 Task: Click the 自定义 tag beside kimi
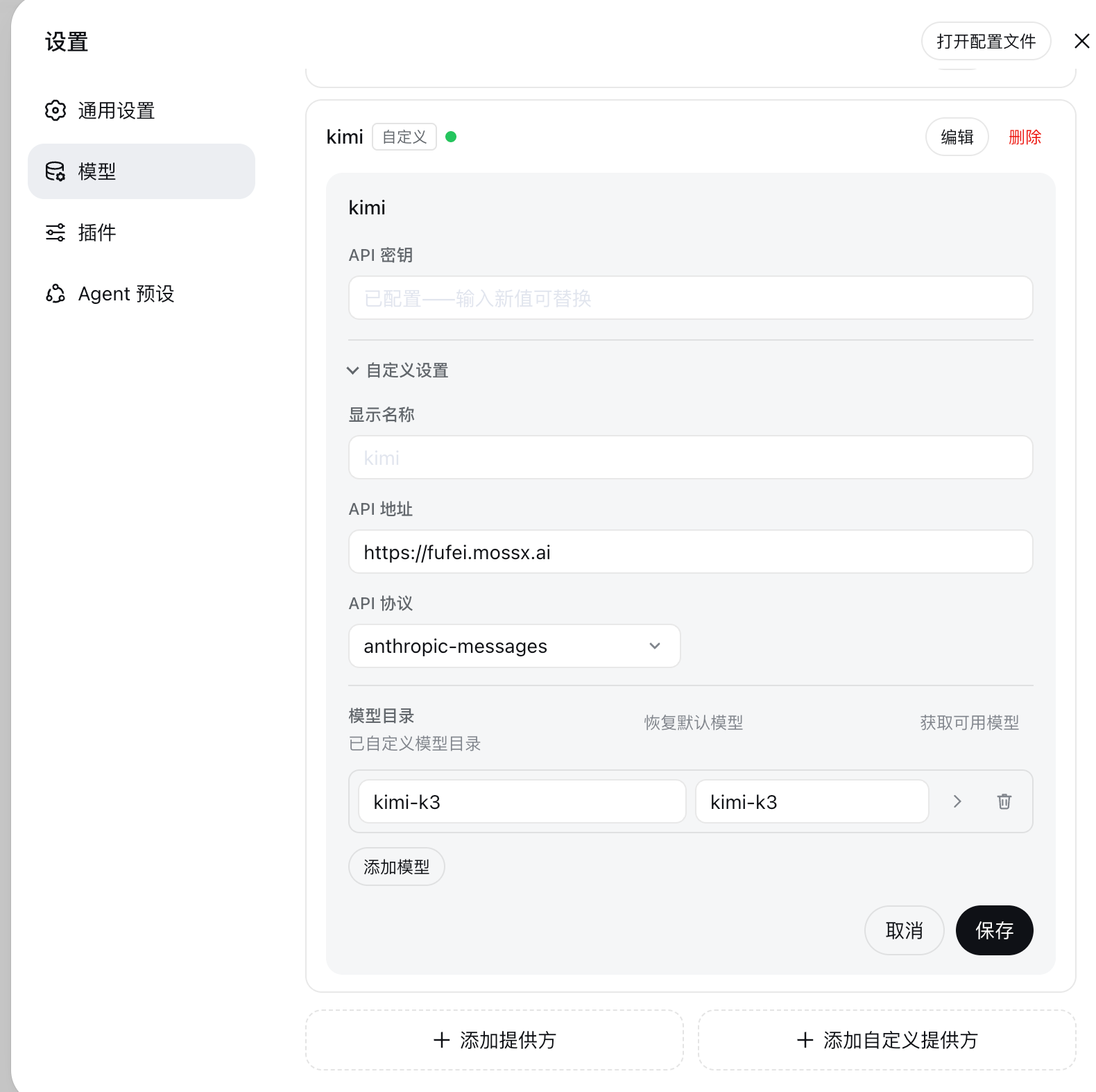(404, 137)
